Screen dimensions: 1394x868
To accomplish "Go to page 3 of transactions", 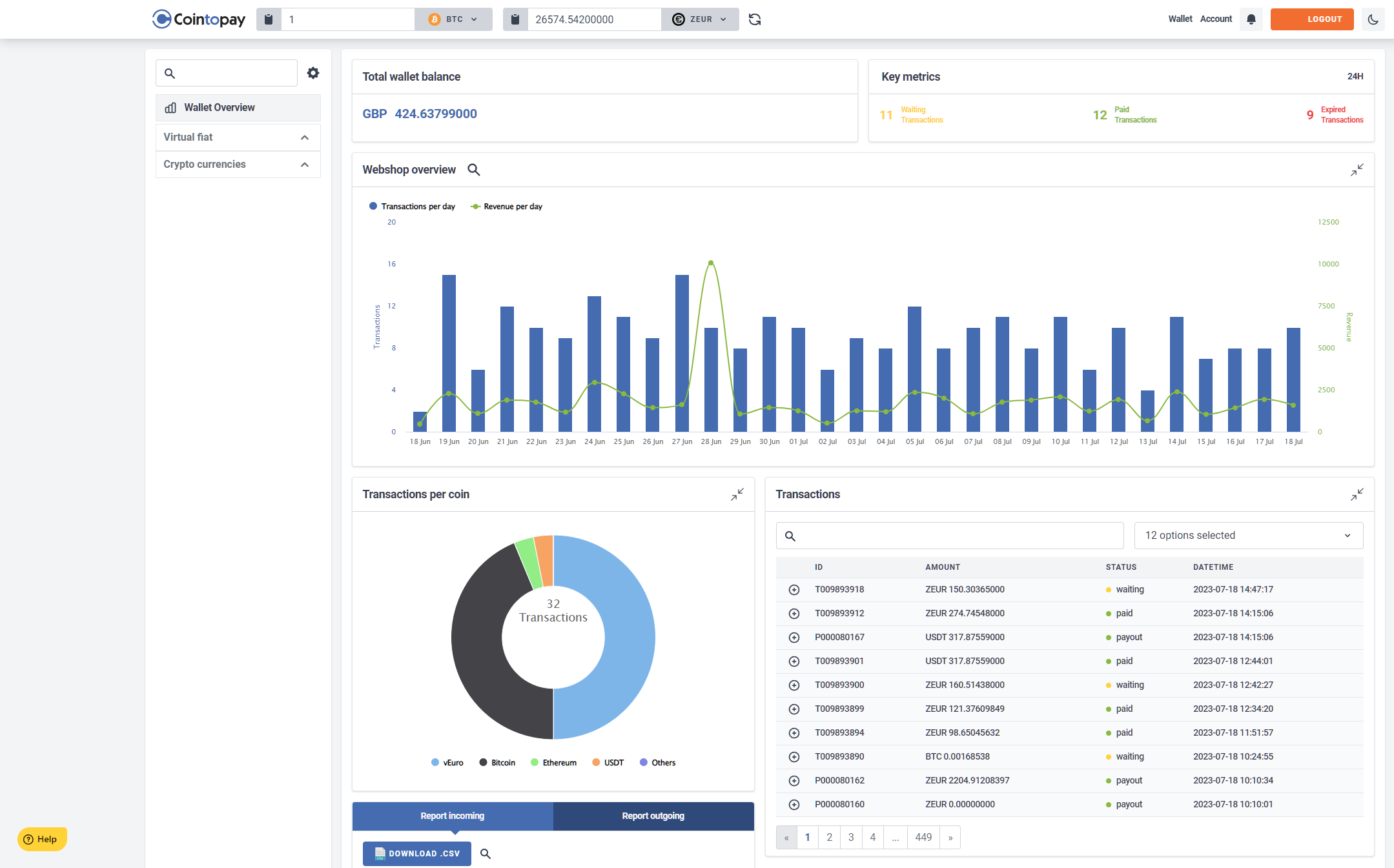I will click(850, 838).
